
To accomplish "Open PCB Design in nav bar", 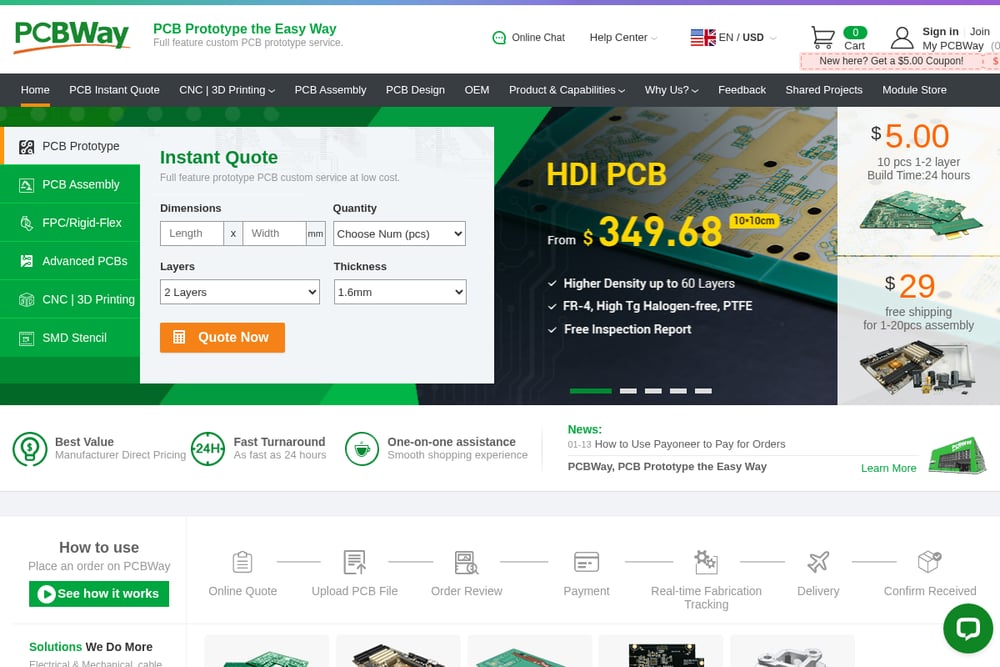I will [415, 90].
